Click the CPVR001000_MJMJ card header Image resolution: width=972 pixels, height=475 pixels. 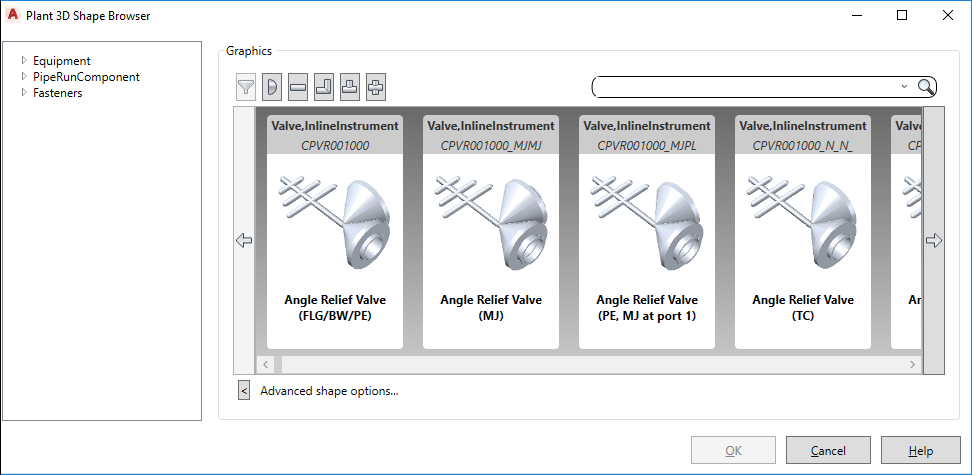[x=491, y=135]
